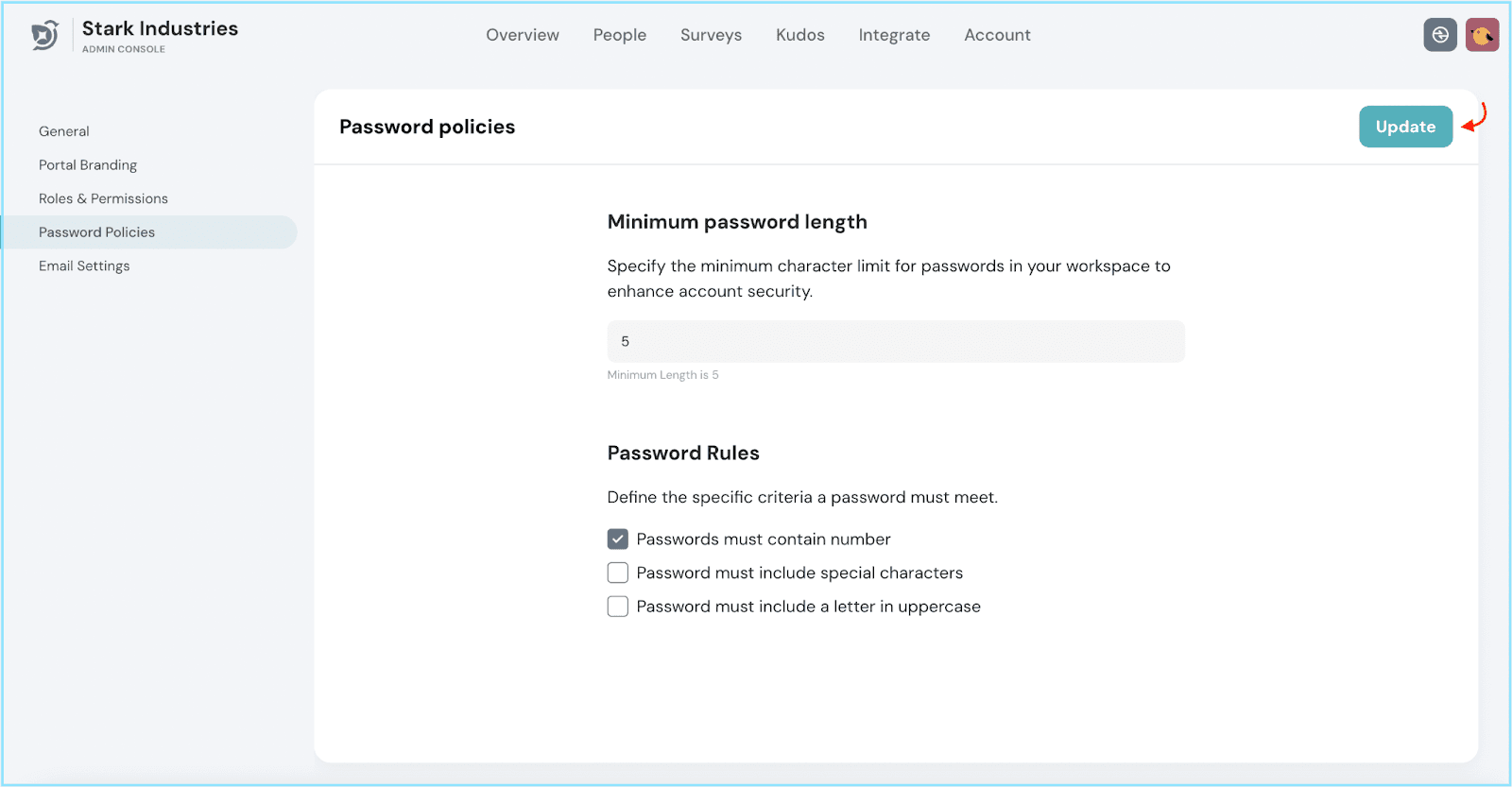Viewport: 1512px width, 787px height.
Task: Enable Password must include a letter in uppercase
Action: pyautogui.click(x=618, y=607)
